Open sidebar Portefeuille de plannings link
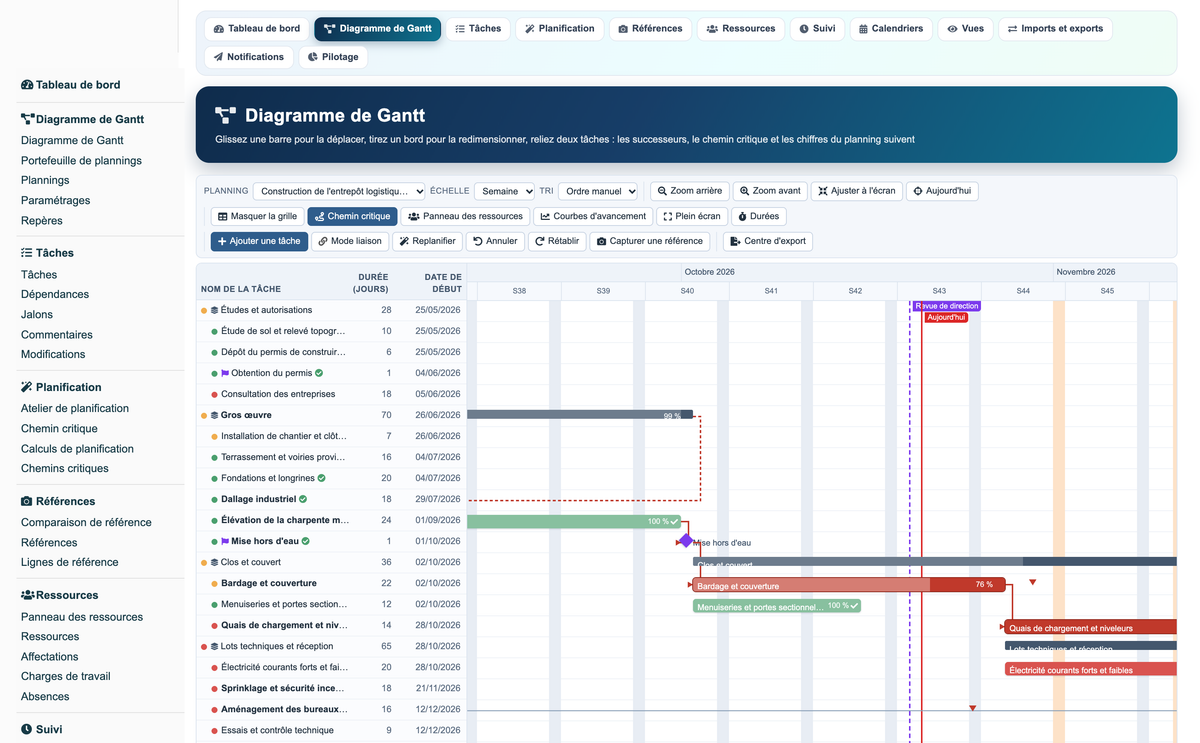Screen dimensions: 1200x743 click(x=81, y=160)
